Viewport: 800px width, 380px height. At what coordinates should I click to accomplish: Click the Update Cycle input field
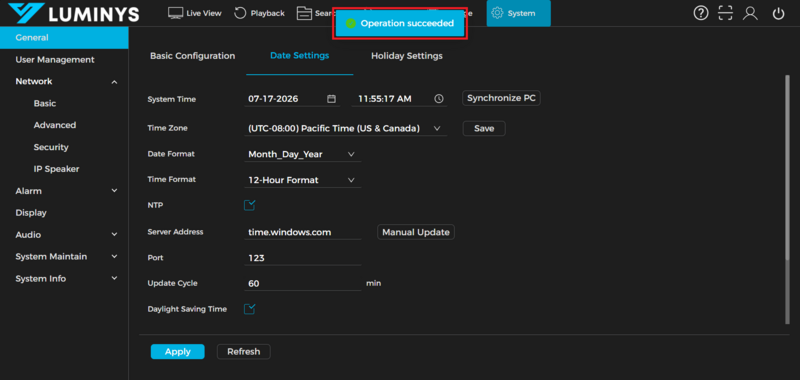pos(303,284)
